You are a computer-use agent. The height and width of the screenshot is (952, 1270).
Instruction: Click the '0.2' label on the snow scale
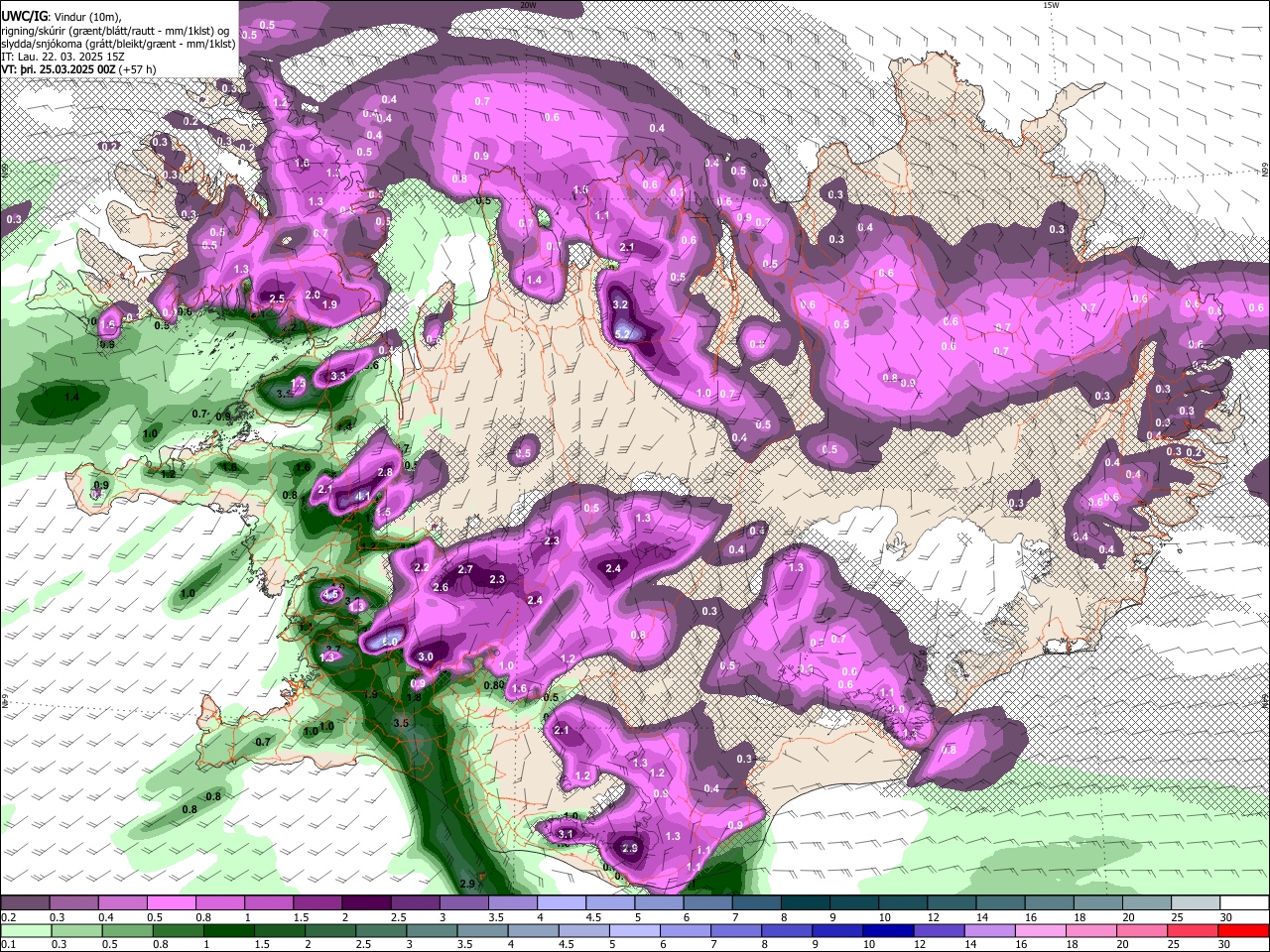(x=7, y=916)
